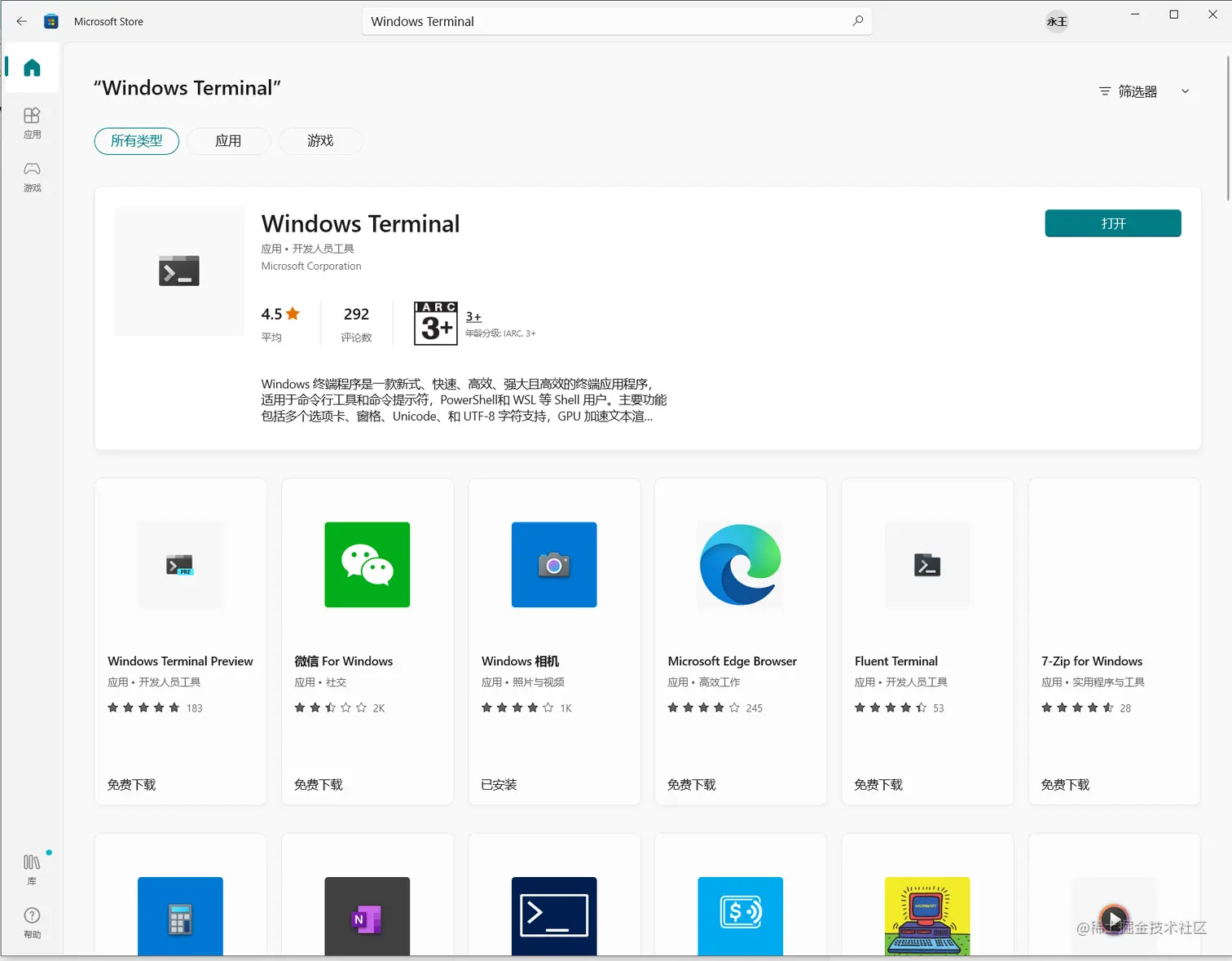Viewport: 1232px width, 961px height.
Task: Open the yellow retro computer app icon
Action: coord(927,916)
